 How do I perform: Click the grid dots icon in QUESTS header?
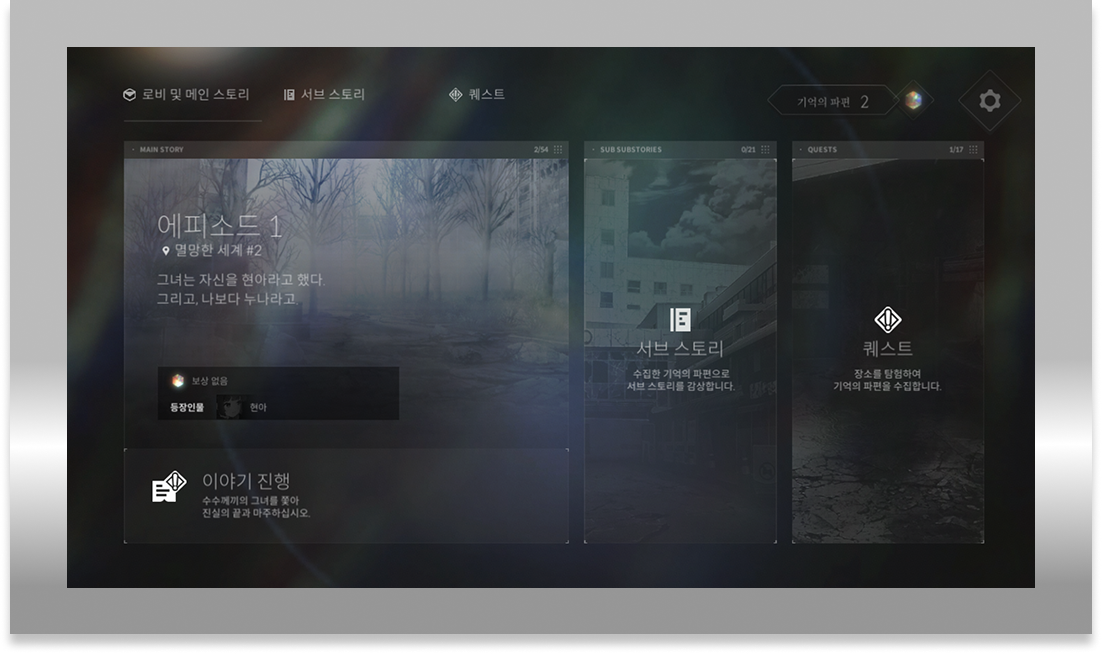(973, 149)
